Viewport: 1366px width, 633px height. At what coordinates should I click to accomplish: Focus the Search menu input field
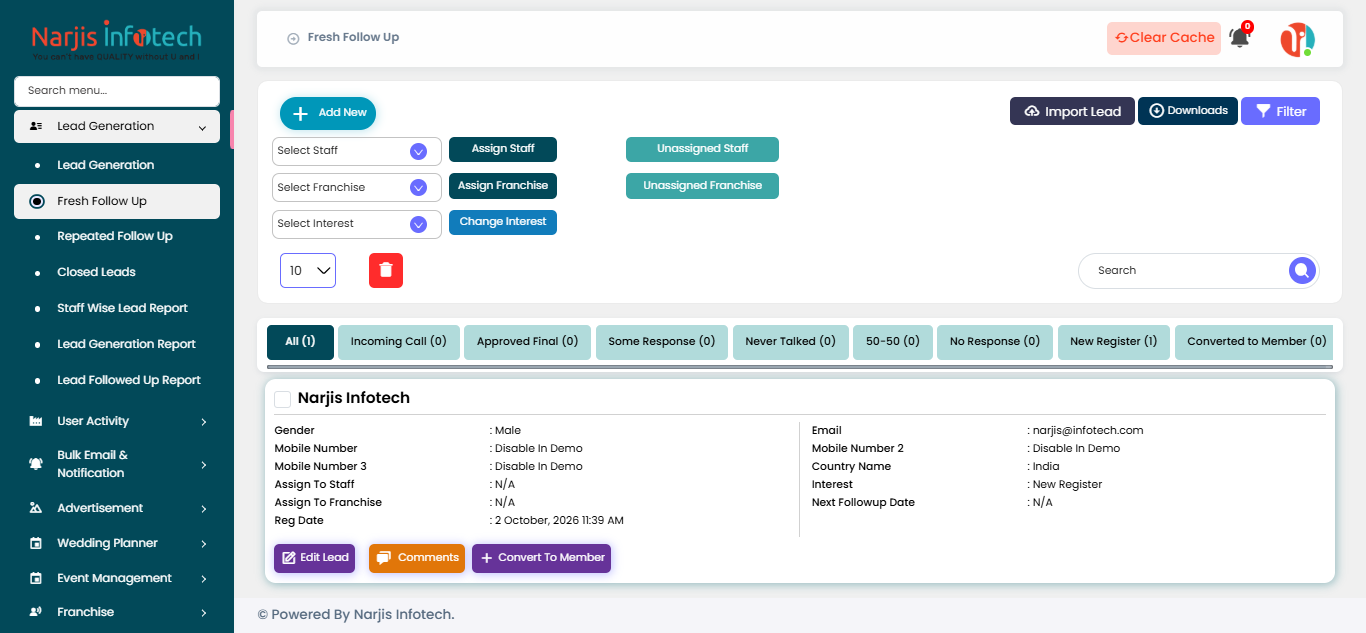click(x=117, y=91)
